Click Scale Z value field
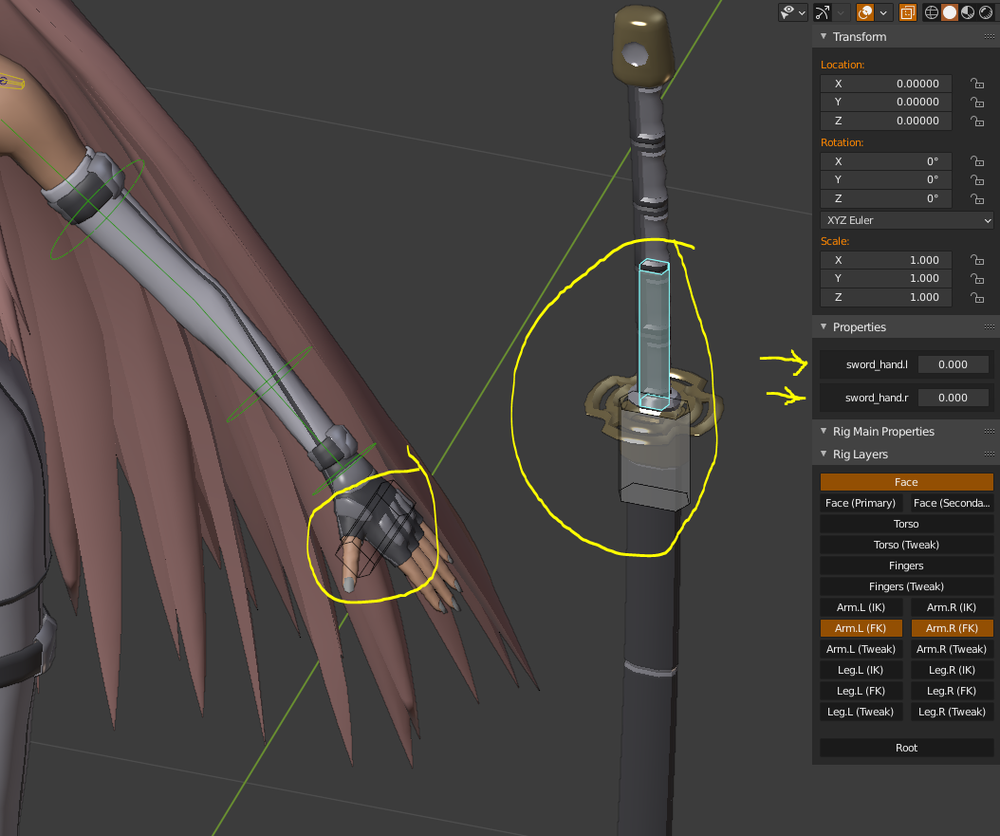 point(886,297)
